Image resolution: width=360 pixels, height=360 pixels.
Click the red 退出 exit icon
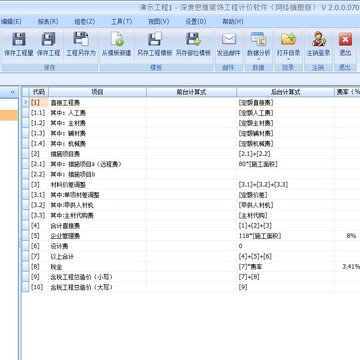(345, 40)
